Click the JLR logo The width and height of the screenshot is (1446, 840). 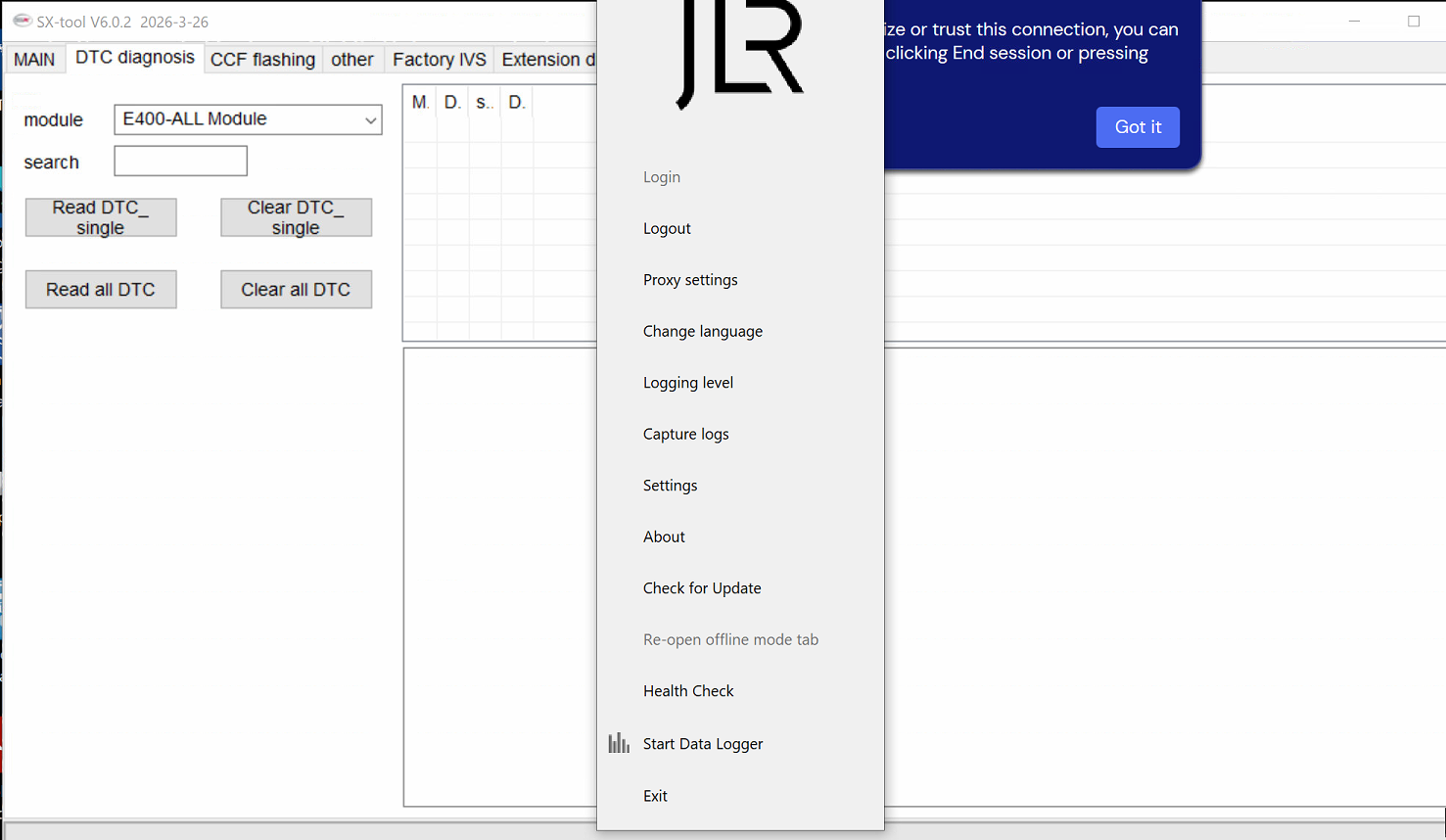740,54
